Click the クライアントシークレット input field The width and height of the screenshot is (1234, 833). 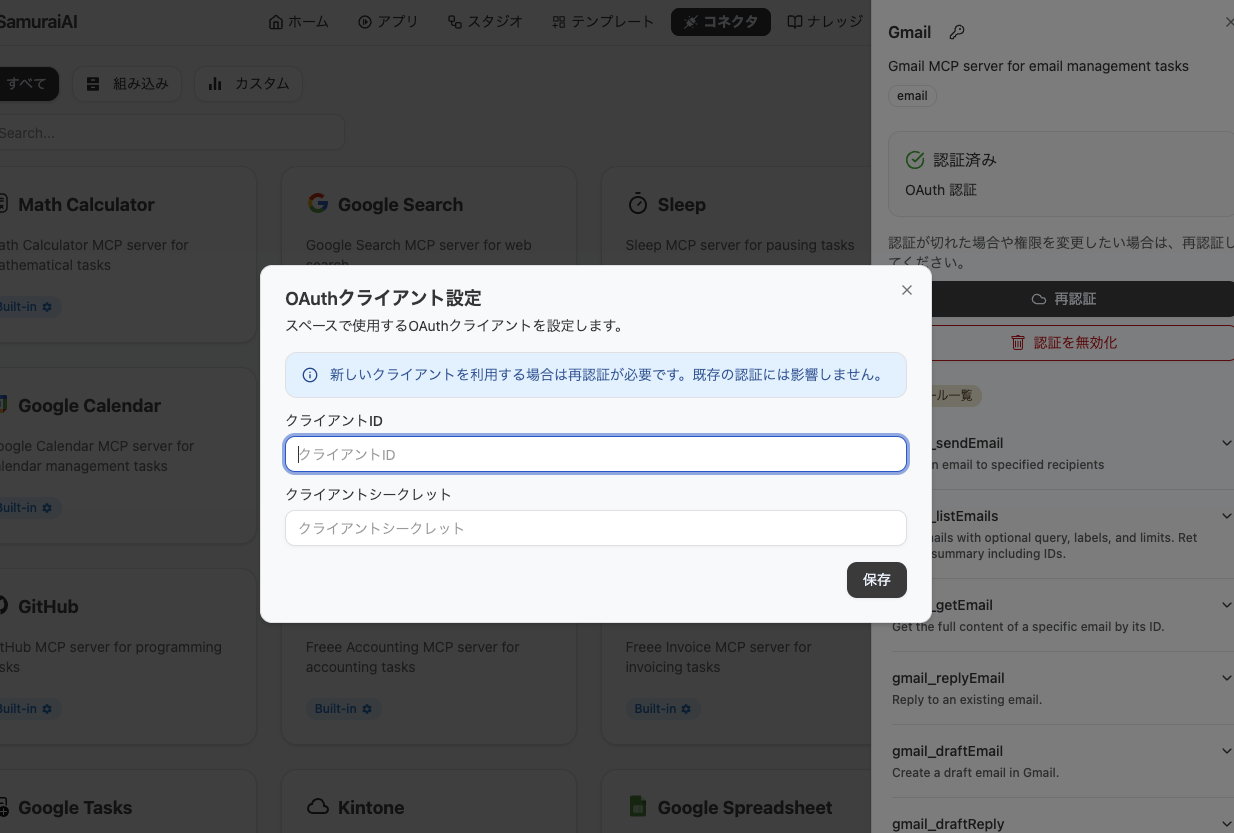596,528
